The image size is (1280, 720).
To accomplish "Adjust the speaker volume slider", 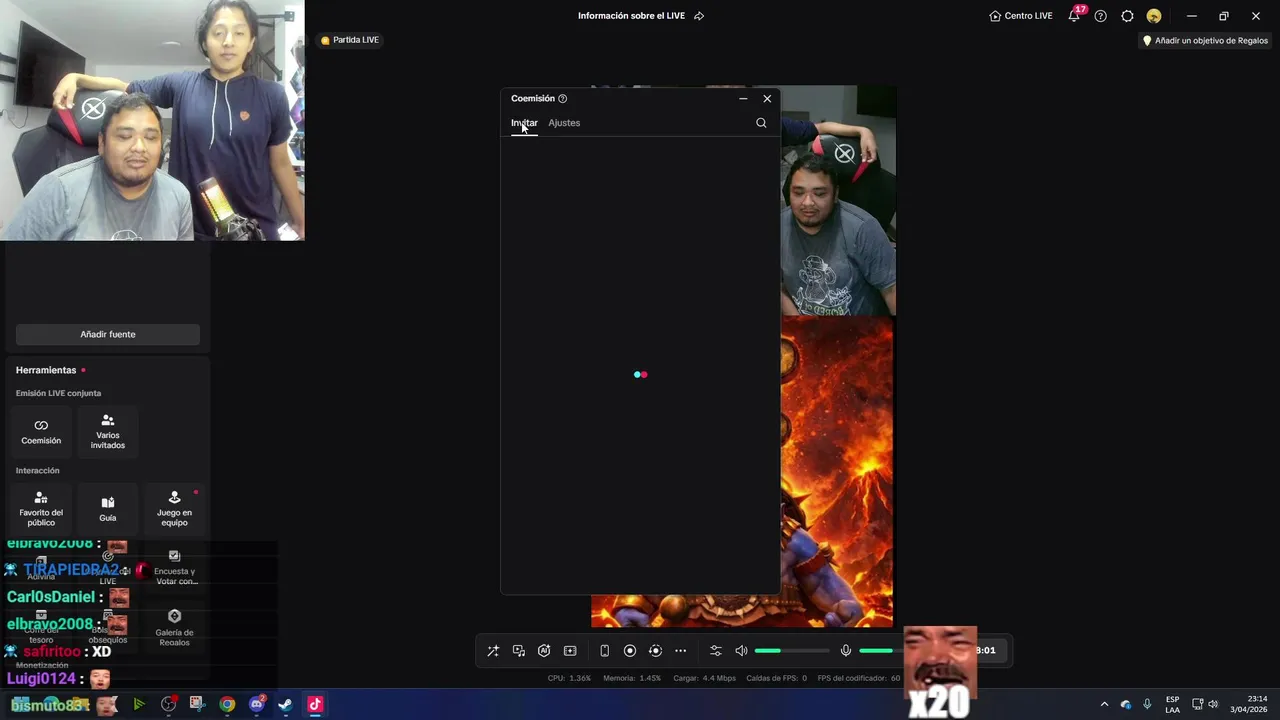I will coord(791,651).
